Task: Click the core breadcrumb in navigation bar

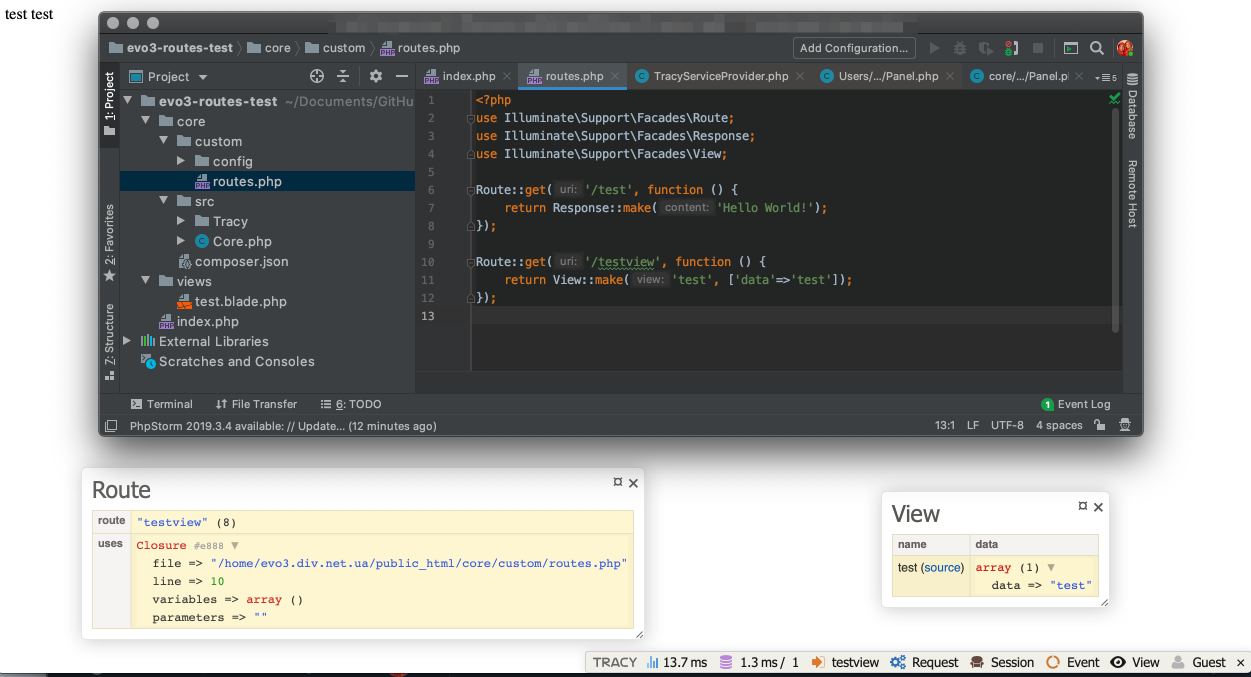Action: click(269, 48)
